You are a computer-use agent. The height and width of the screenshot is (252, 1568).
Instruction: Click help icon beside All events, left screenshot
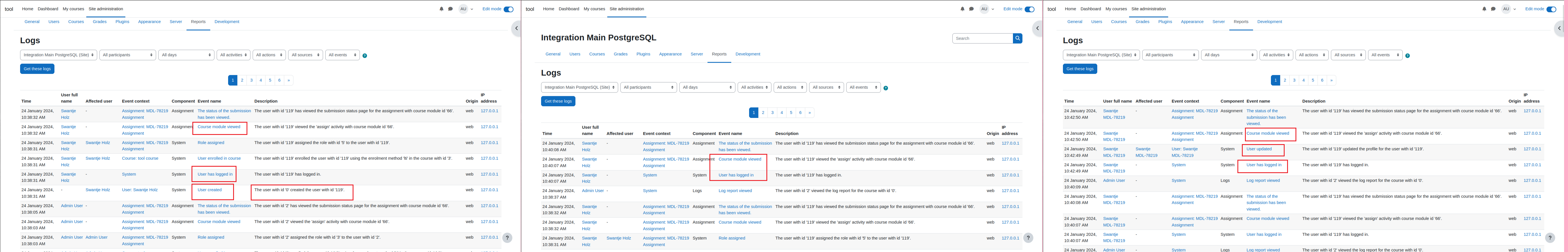pyautogui.click(x=365, y=55)
